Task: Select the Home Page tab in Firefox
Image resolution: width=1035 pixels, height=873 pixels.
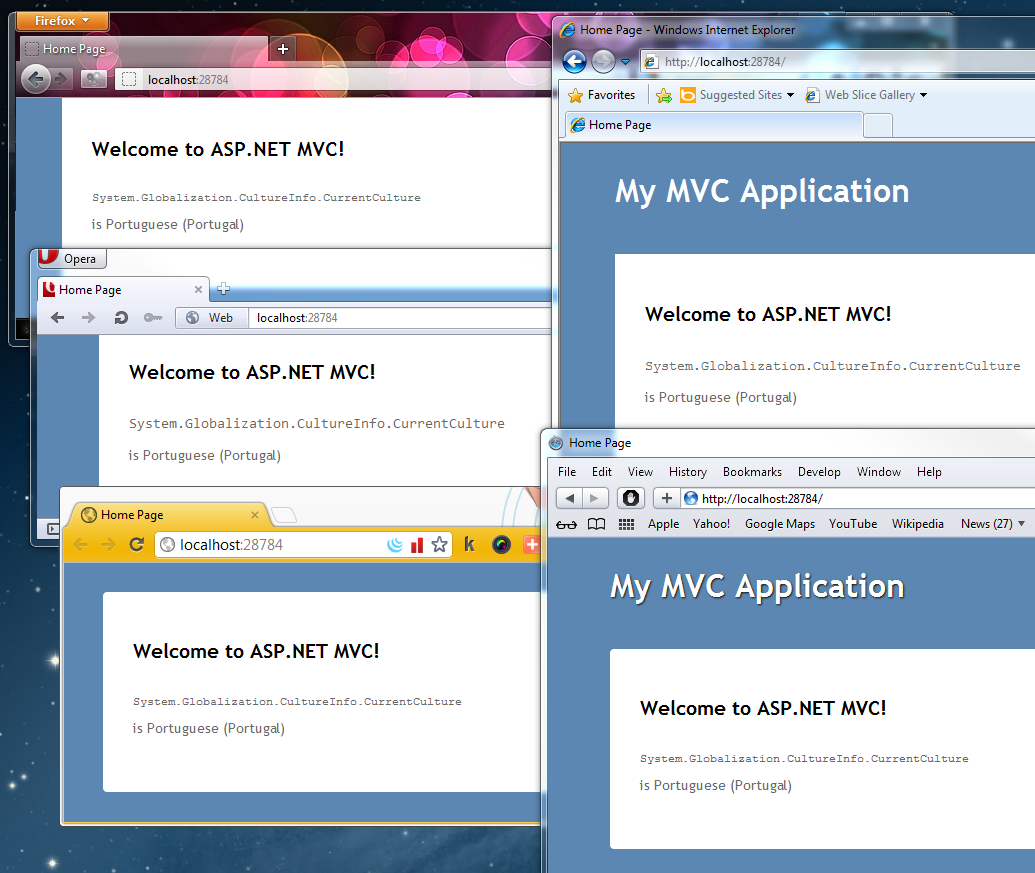Action: tap(145, 49)
